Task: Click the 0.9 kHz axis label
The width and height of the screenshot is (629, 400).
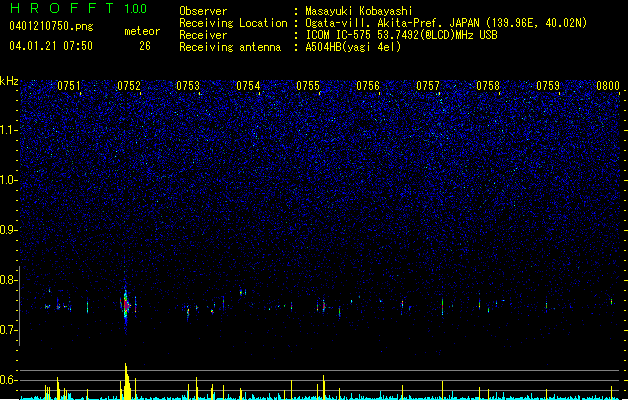Action: [8, 230]
